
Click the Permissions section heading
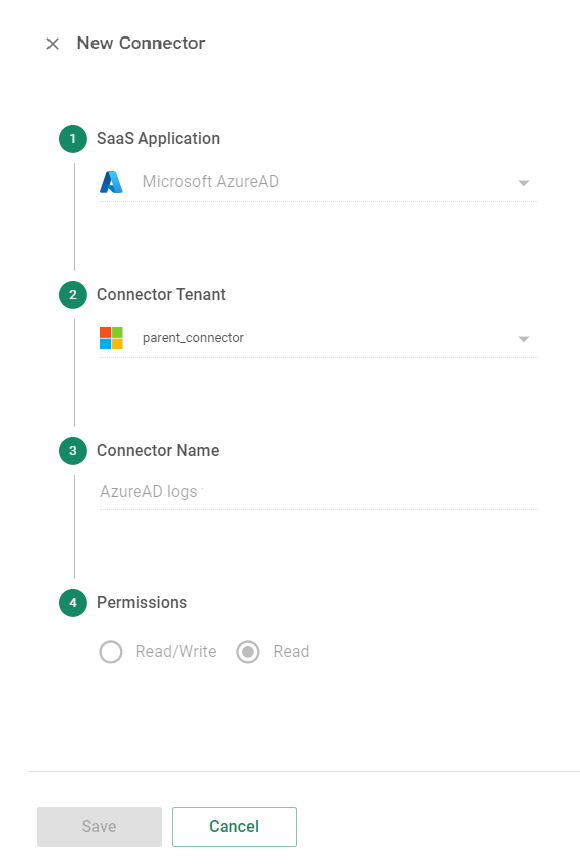141,603
